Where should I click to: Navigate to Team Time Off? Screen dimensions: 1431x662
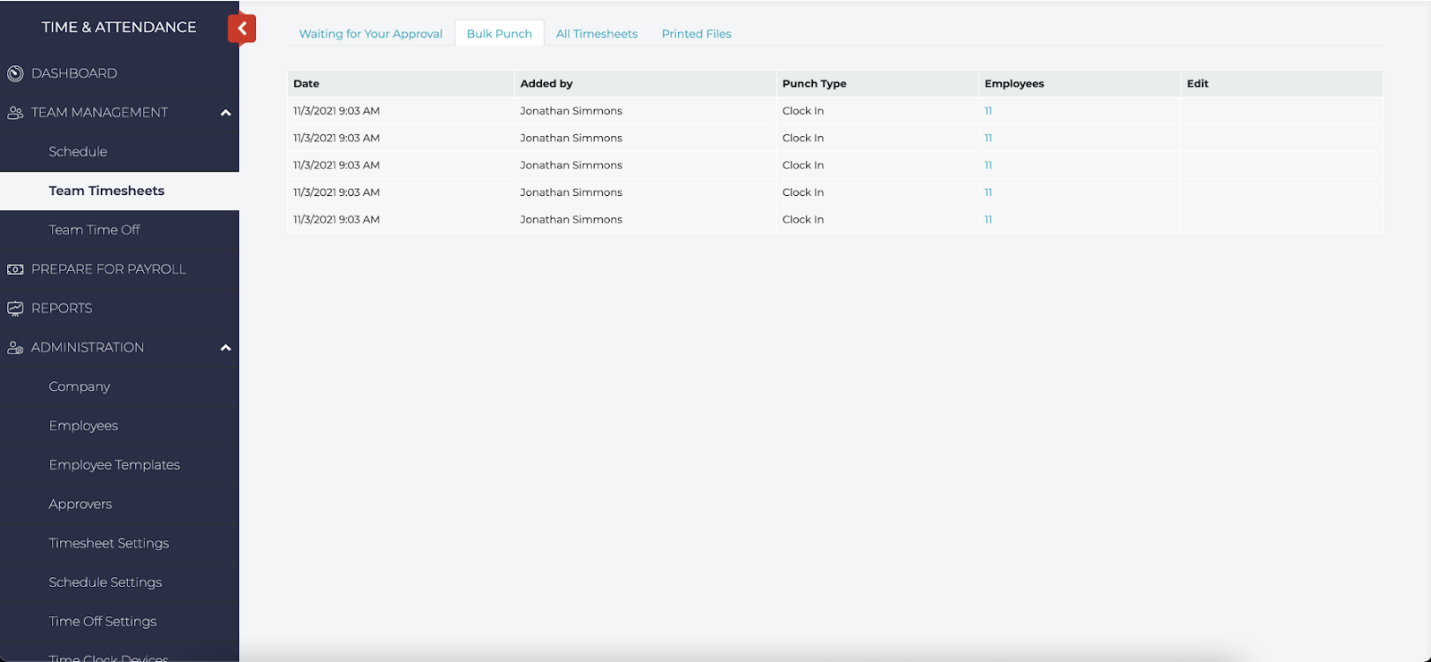pyautogui.click(x=96, y=229)
